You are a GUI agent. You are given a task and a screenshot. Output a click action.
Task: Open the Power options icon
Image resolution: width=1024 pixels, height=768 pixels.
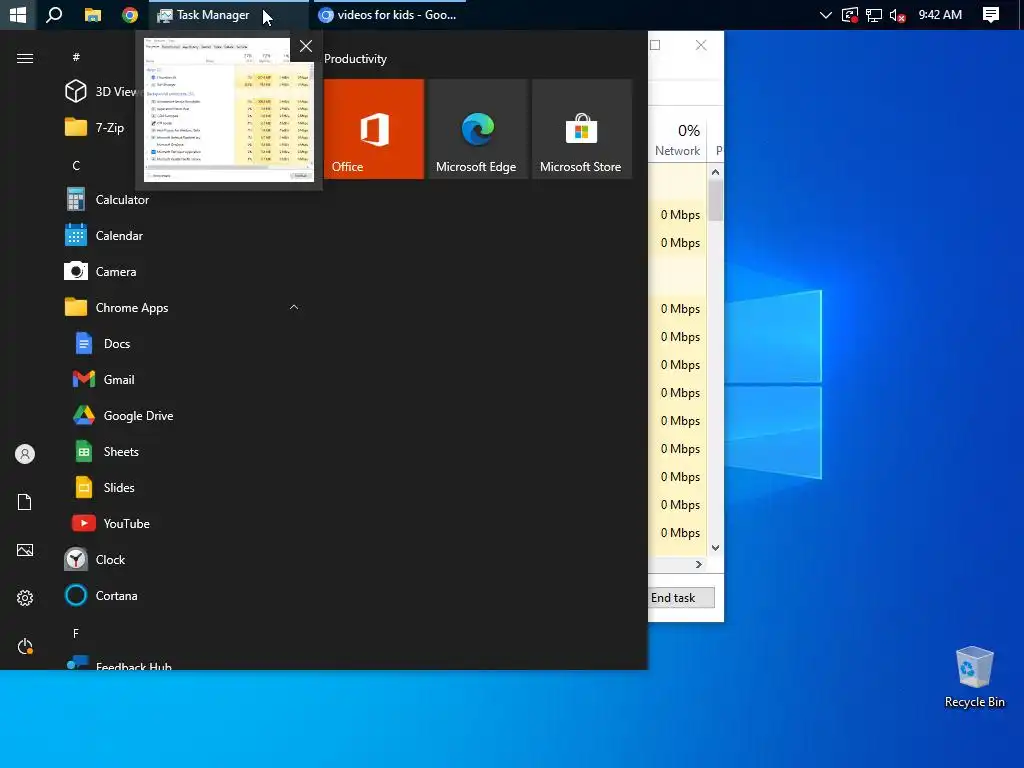pyautogui.click(x=25, y=646)
